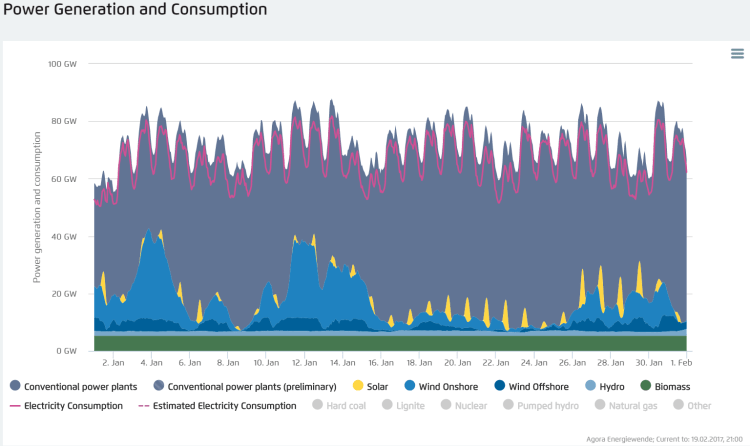
Task: Toggle the Electricity Consumption line
Action: 73,406
